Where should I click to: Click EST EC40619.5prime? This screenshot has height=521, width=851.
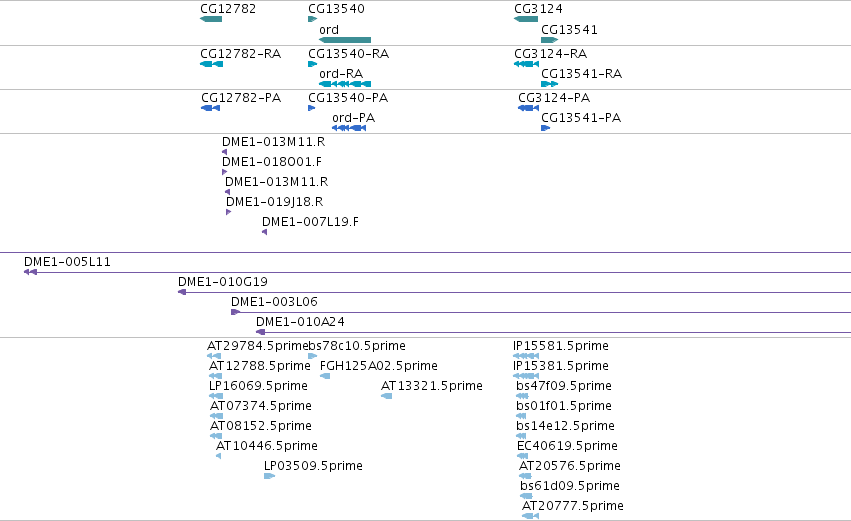pyautogui.click(x=523, y=456)
